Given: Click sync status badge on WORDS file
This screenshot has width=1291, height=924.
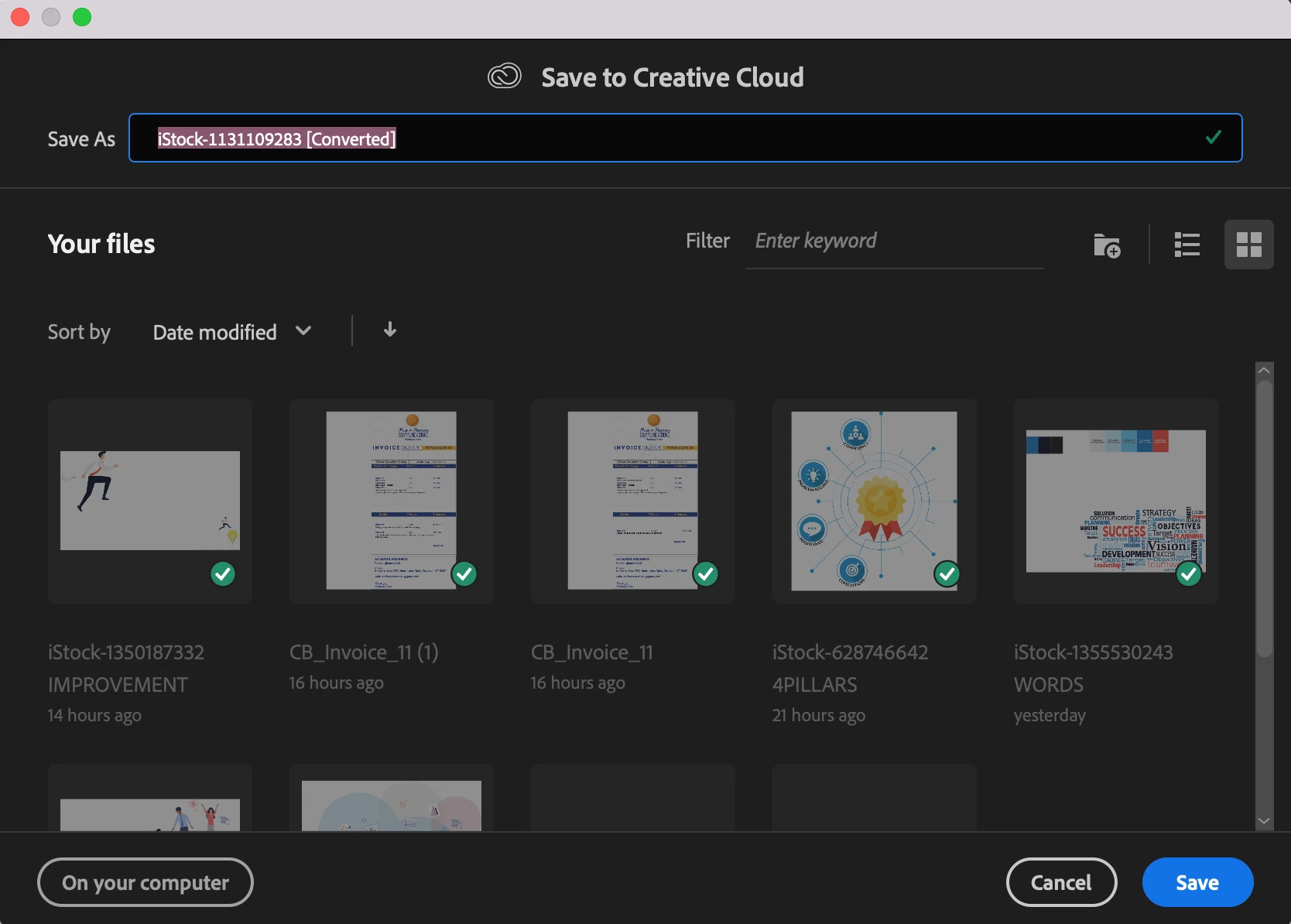Looking at the screenshot, I should click(1189, 574).
